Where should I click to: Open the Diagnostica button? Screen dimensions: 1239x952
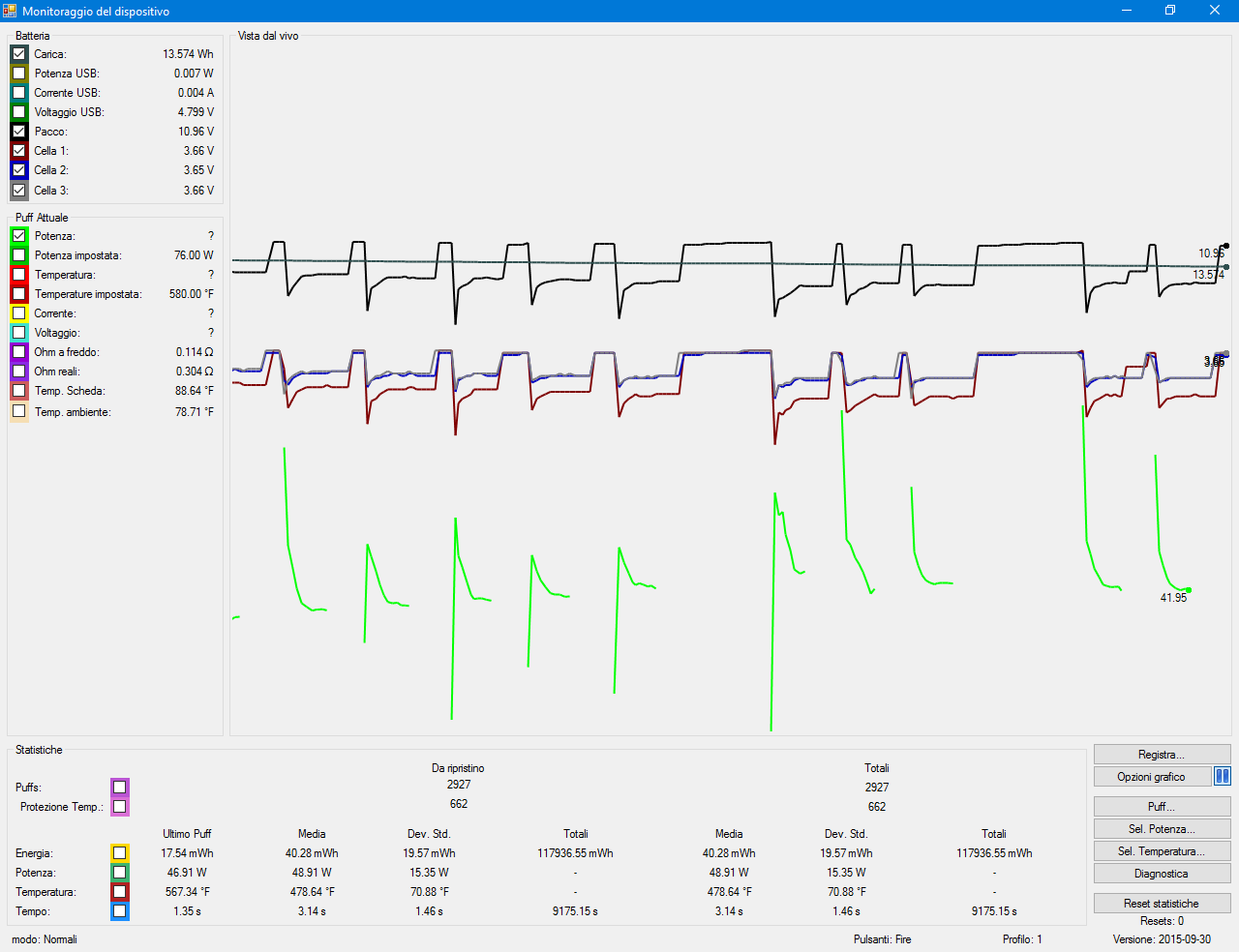tap(1162, 874)
